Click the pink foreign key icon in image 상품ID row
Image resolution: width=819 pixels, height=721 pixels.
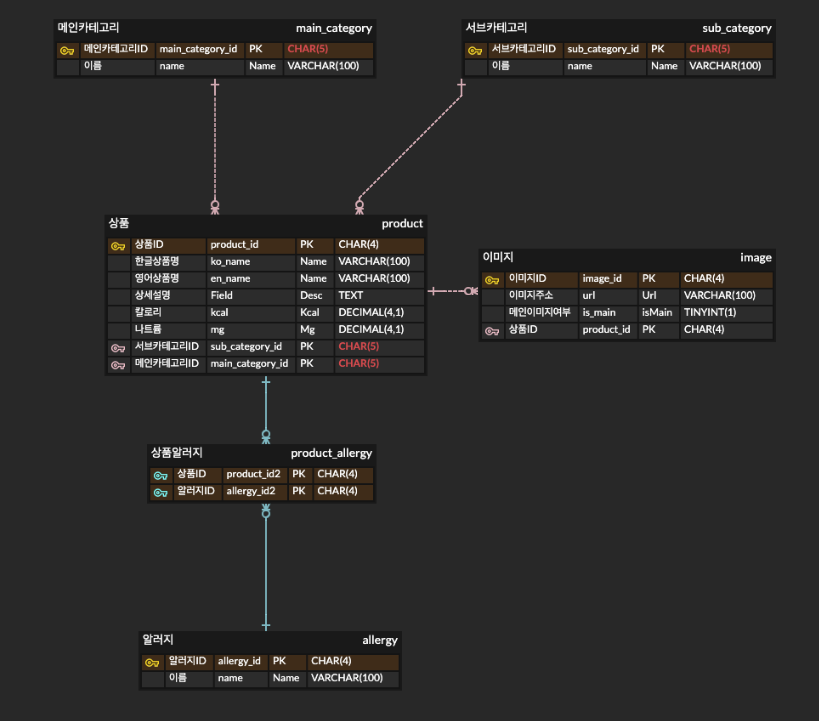(x=492, y=331)
